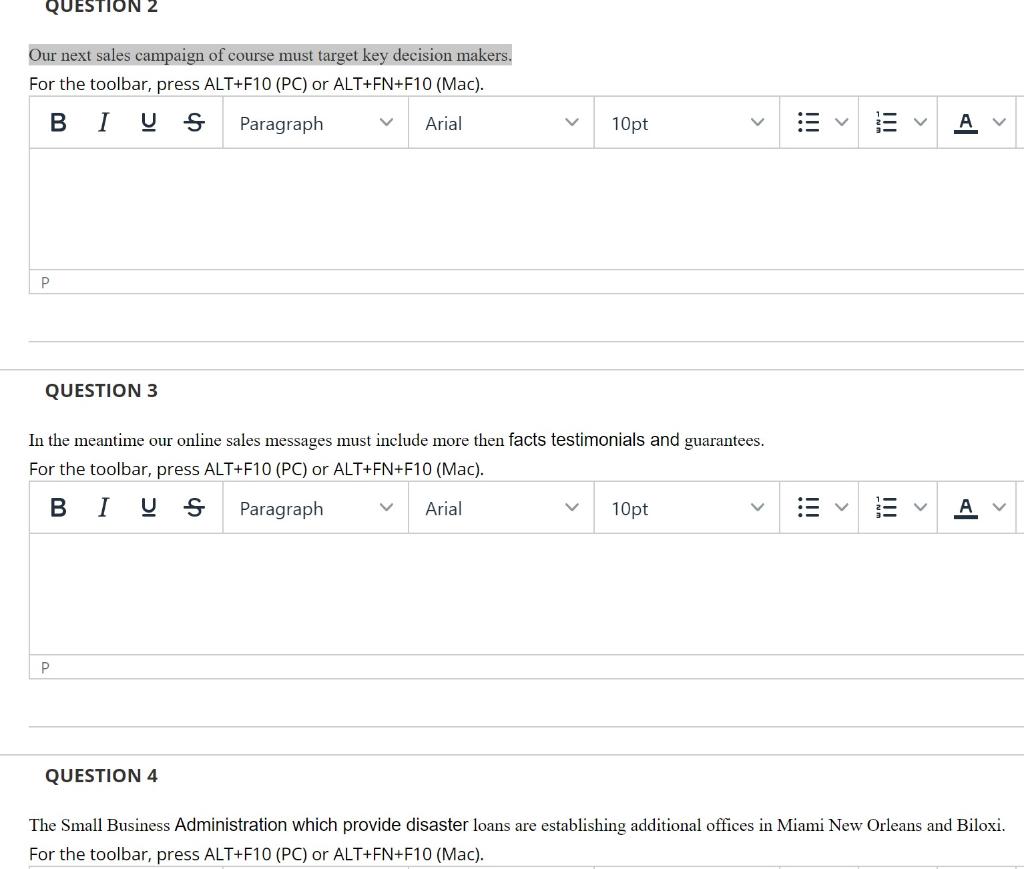The width and height of the screenshot is (1024, 869).
Task: Toggle Bold in Question 3 editor toolbar
Action: pyautogui.click(x=58, y=507)
